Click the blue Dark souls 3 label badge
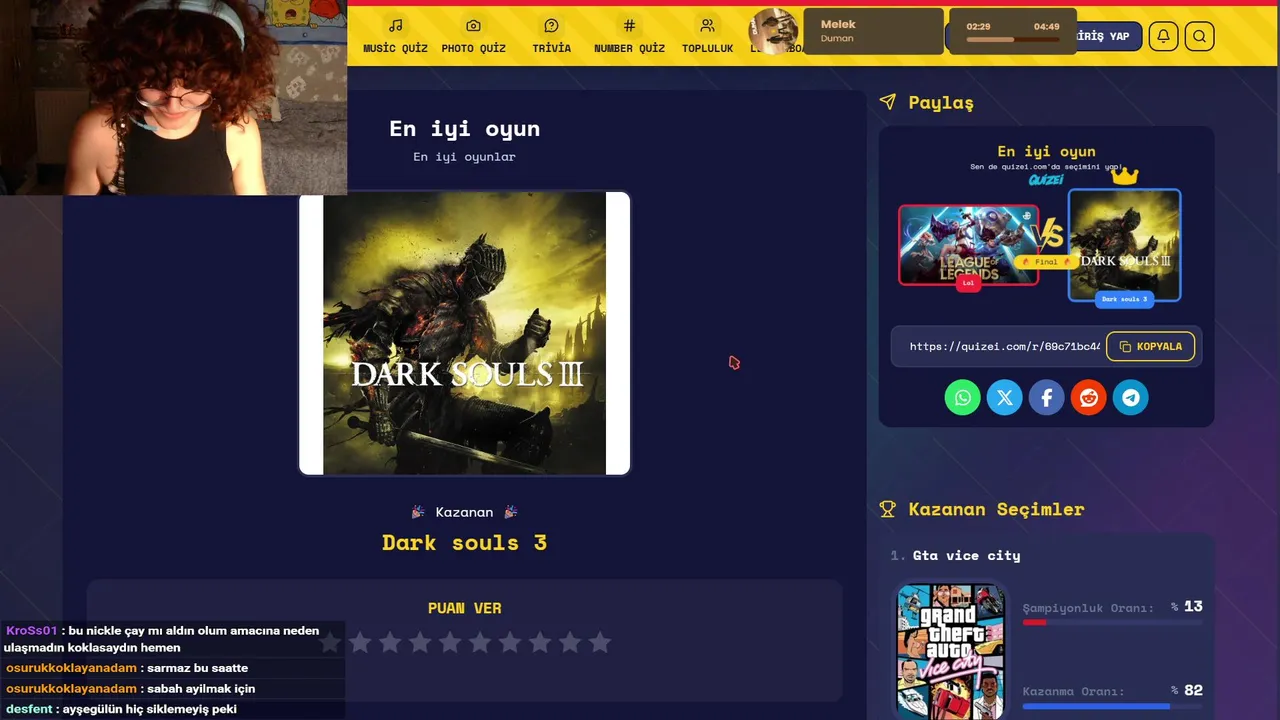The image size is (1280, 720). coord(1124,299)
